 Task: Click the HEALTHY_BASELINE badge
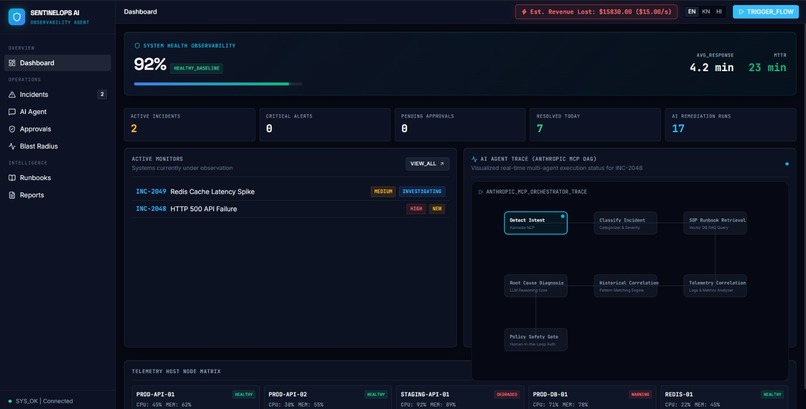[x=196, y=68]
